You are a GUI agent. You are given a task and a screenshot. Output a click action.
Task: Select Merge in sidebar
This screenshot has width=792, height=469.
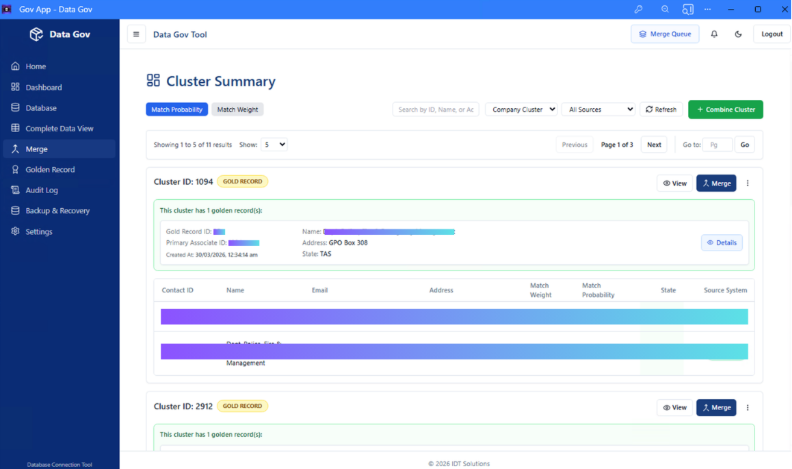point(59,149)
